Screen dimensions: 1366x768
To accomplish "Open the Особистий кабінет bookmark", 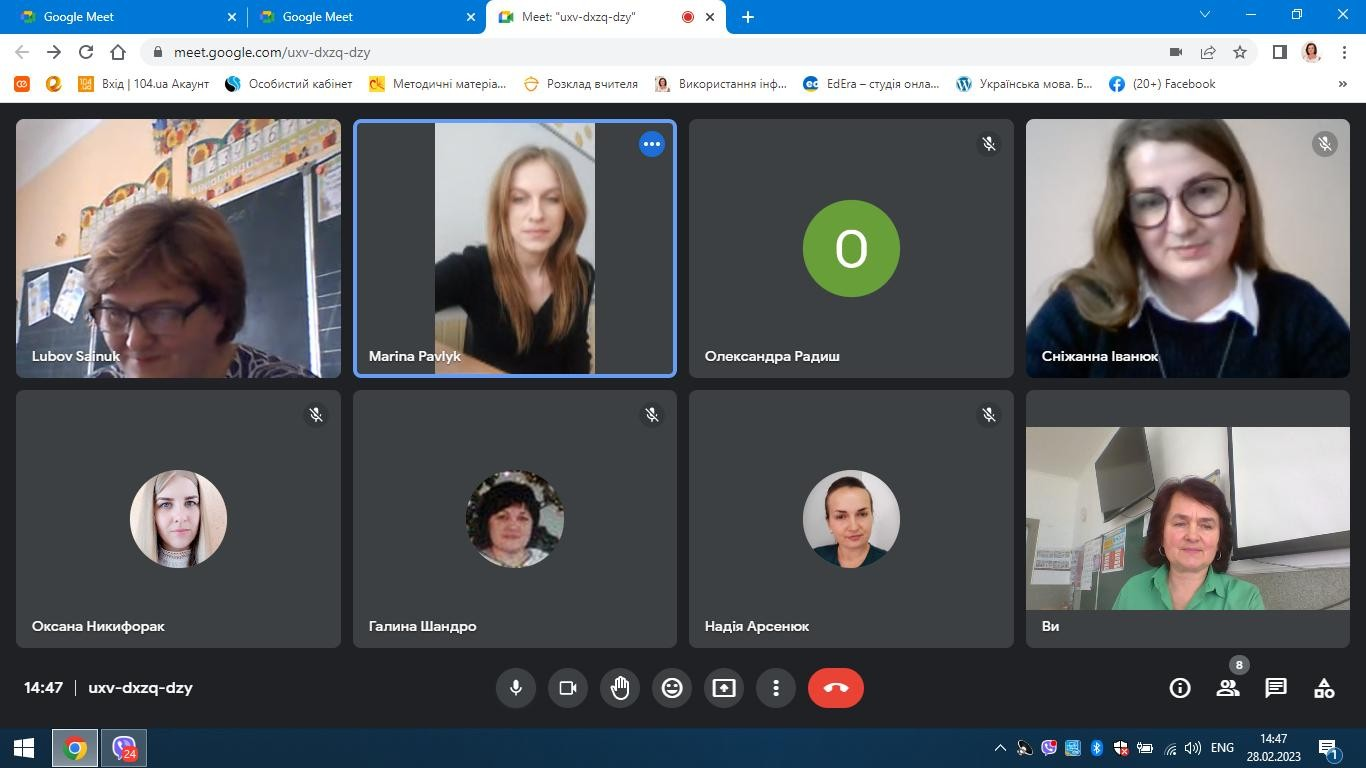I will coord(289,84).
